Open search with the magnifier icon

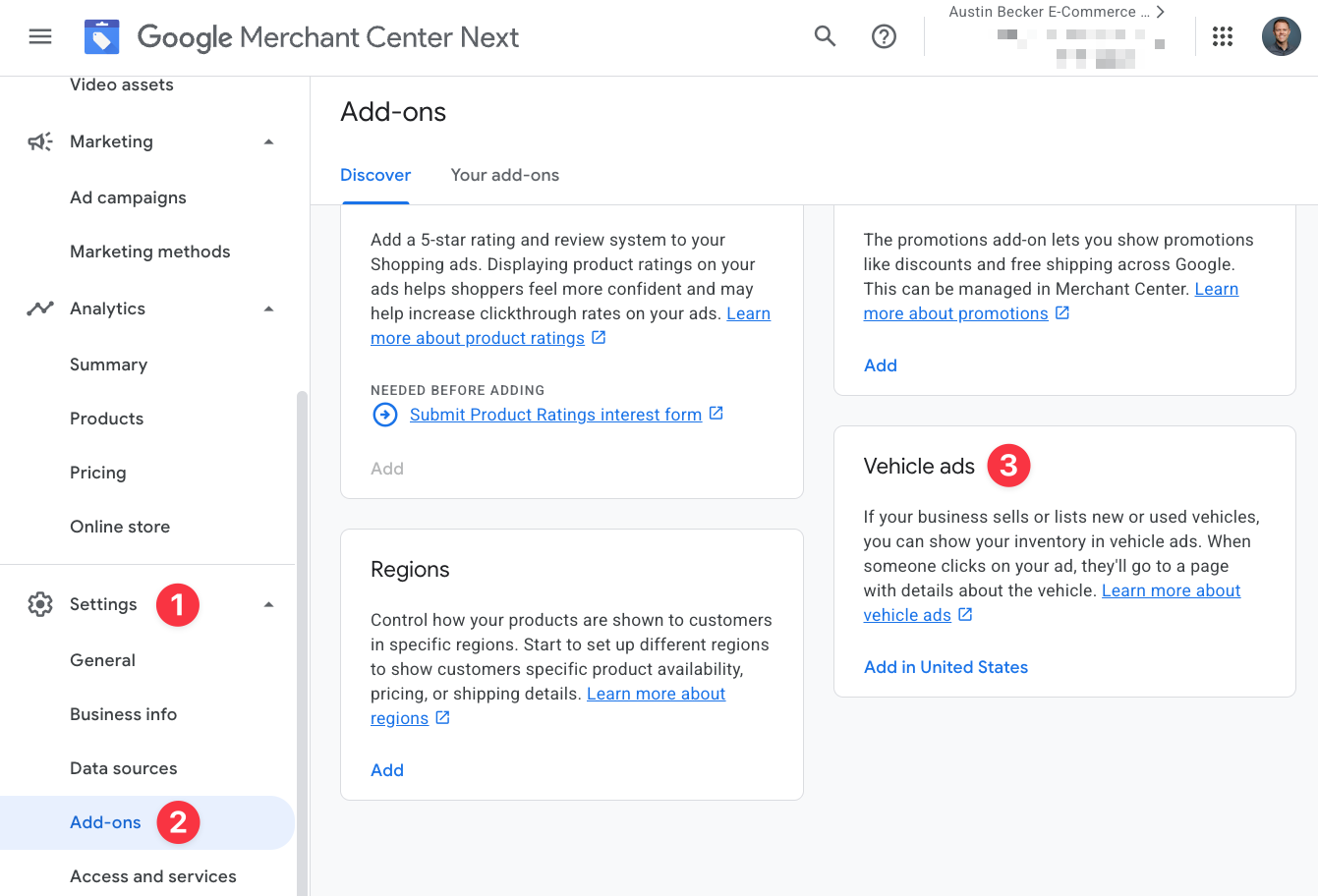point(825,37)
